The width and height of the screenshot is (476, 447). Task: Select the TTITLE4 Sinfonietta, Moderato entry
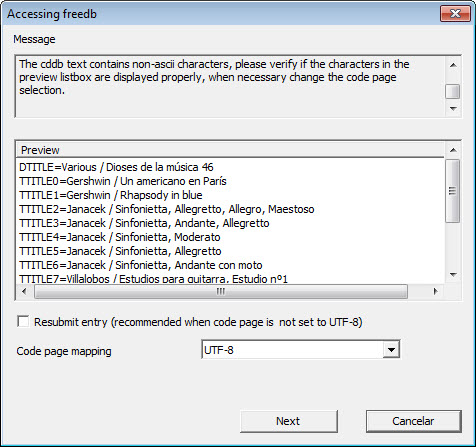[120, 237]
